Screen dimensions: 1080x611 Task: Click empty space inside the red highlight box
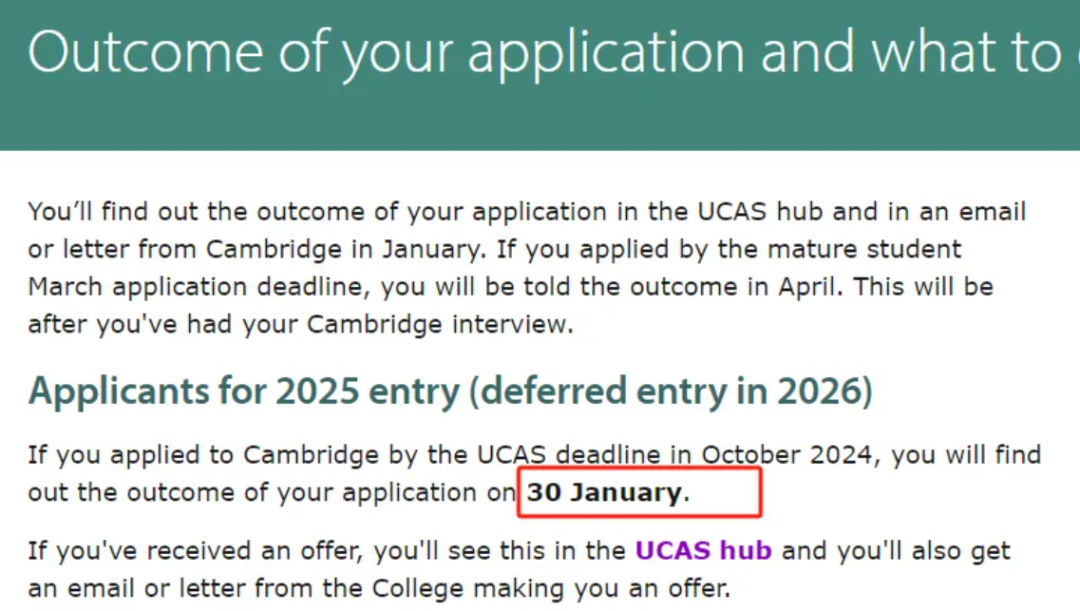[x=725, y=492]
